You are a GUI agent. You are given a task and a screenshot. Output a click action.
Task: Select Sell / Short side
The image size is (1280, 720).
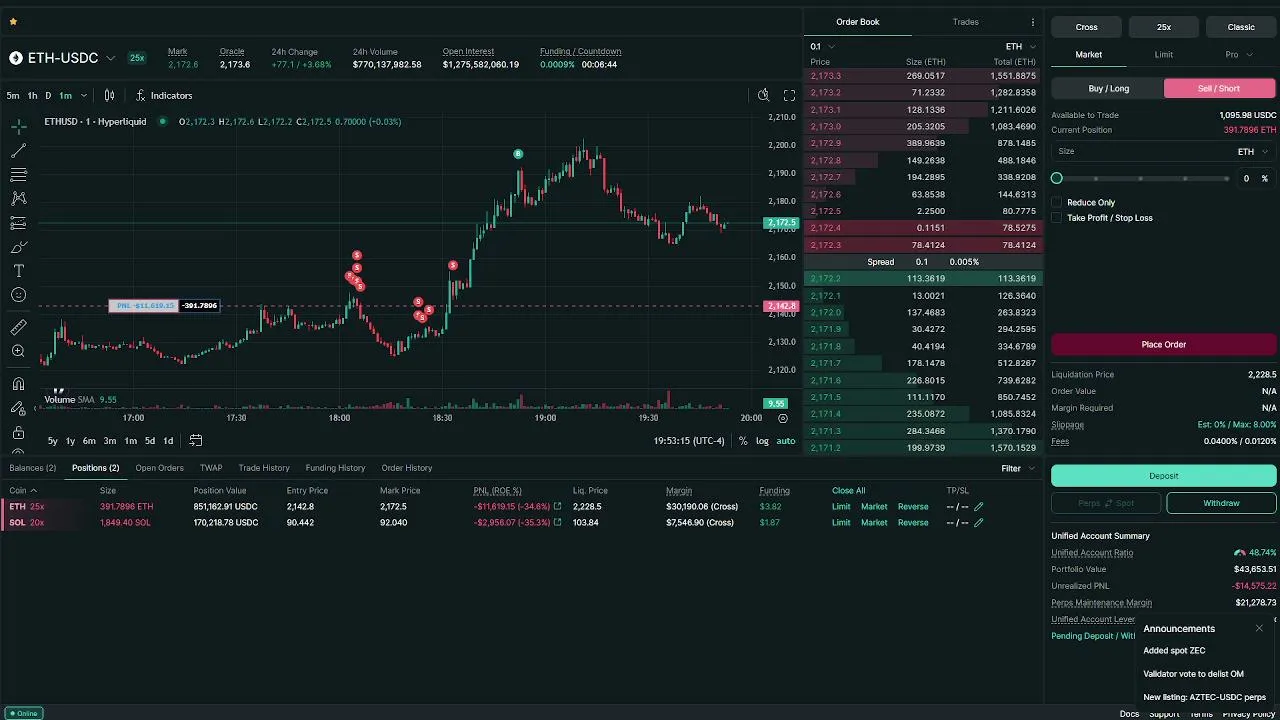(x=1219, y=88)
